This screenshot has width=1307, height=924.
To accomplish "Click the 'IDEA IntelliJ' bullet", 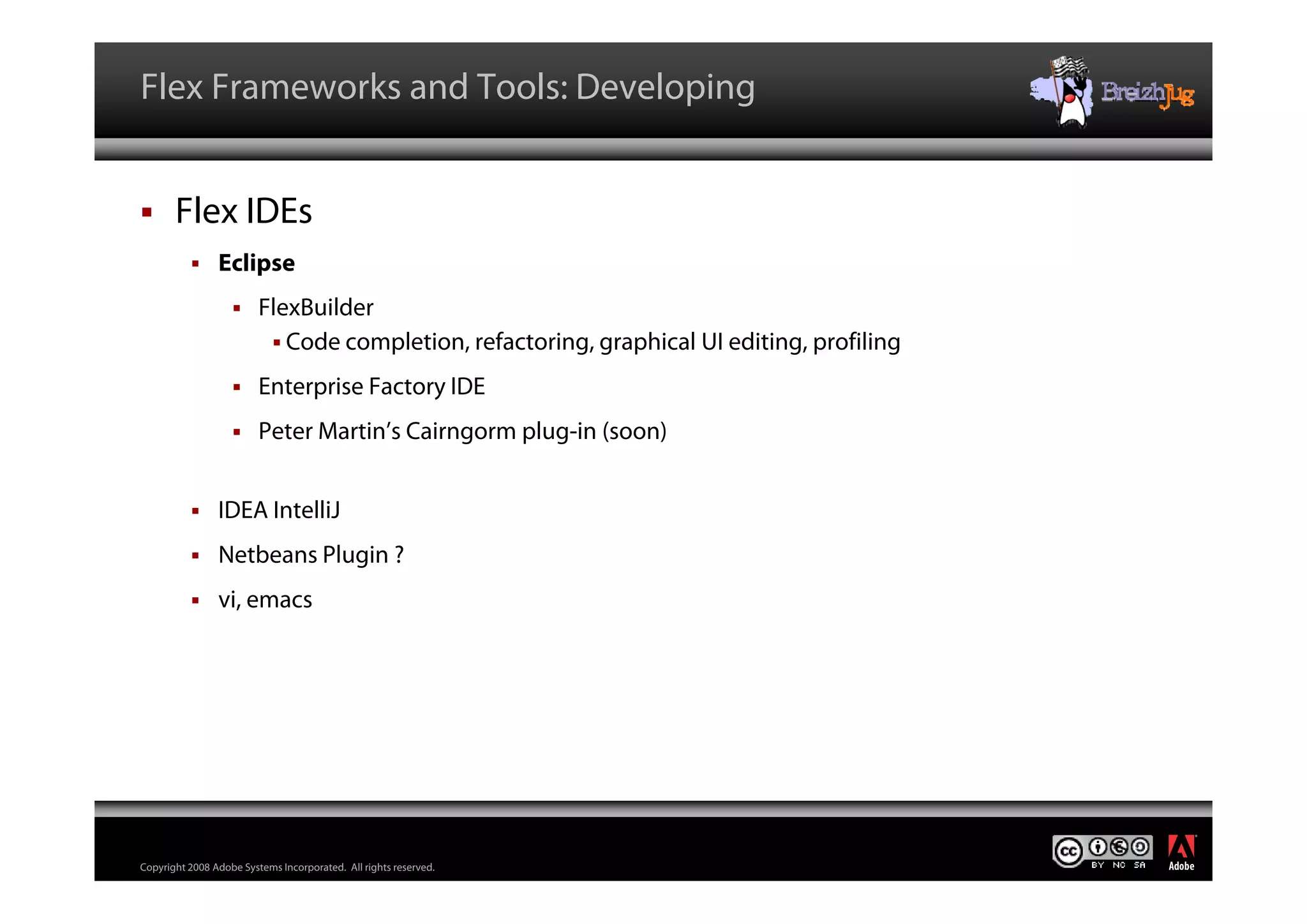I will (279, 510).
